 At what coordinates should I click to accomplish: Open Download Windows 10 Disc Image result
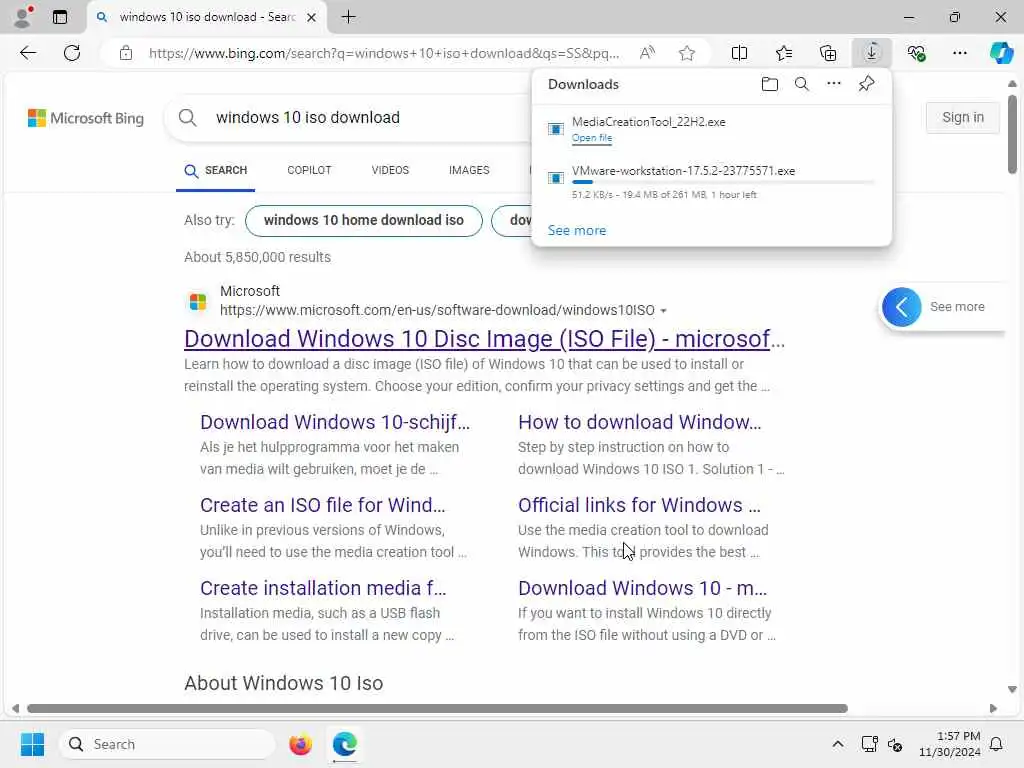(485, 339)
